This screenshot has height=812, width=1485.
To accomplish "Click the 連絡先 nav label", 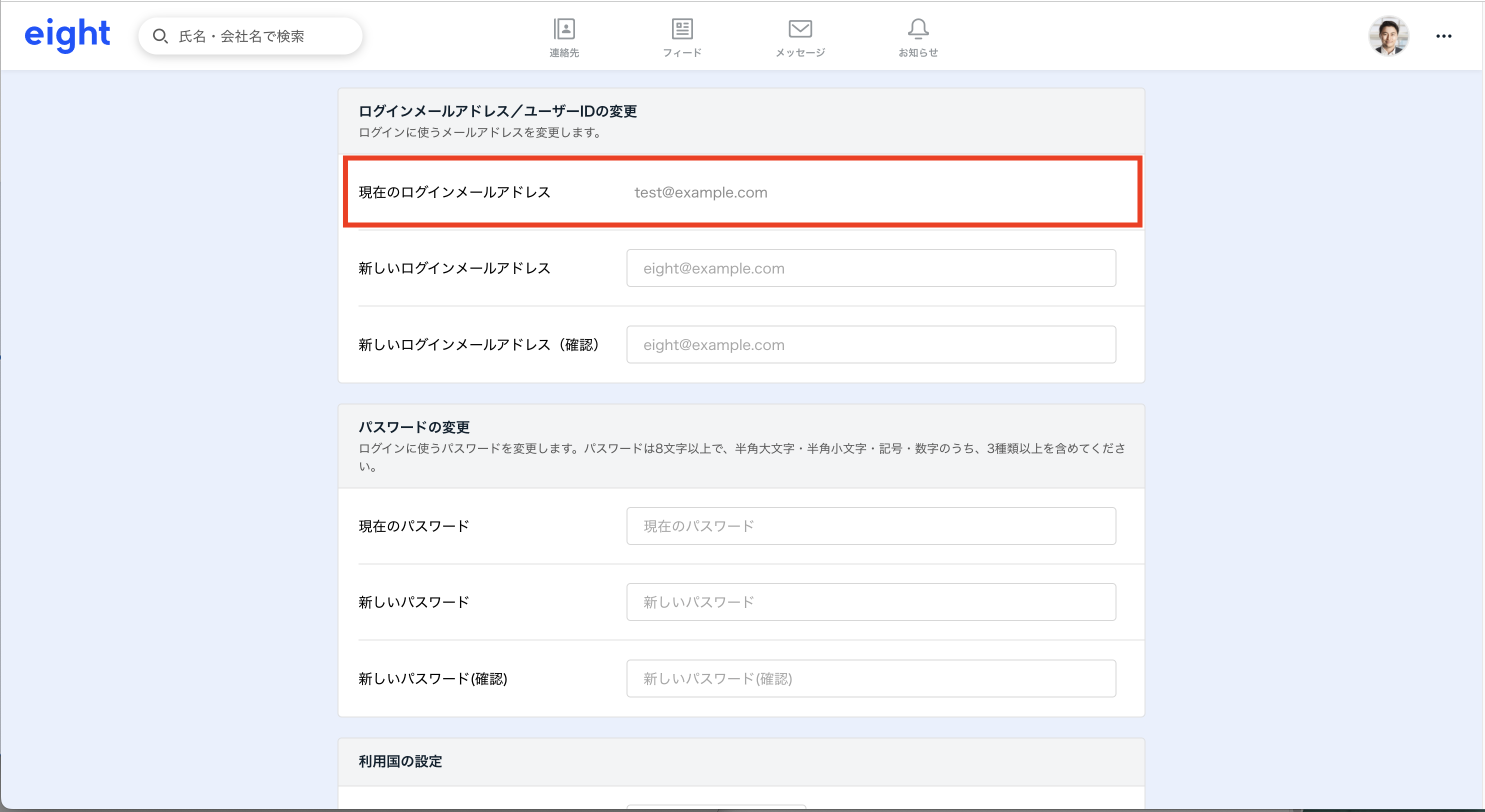I will [564, 53].
